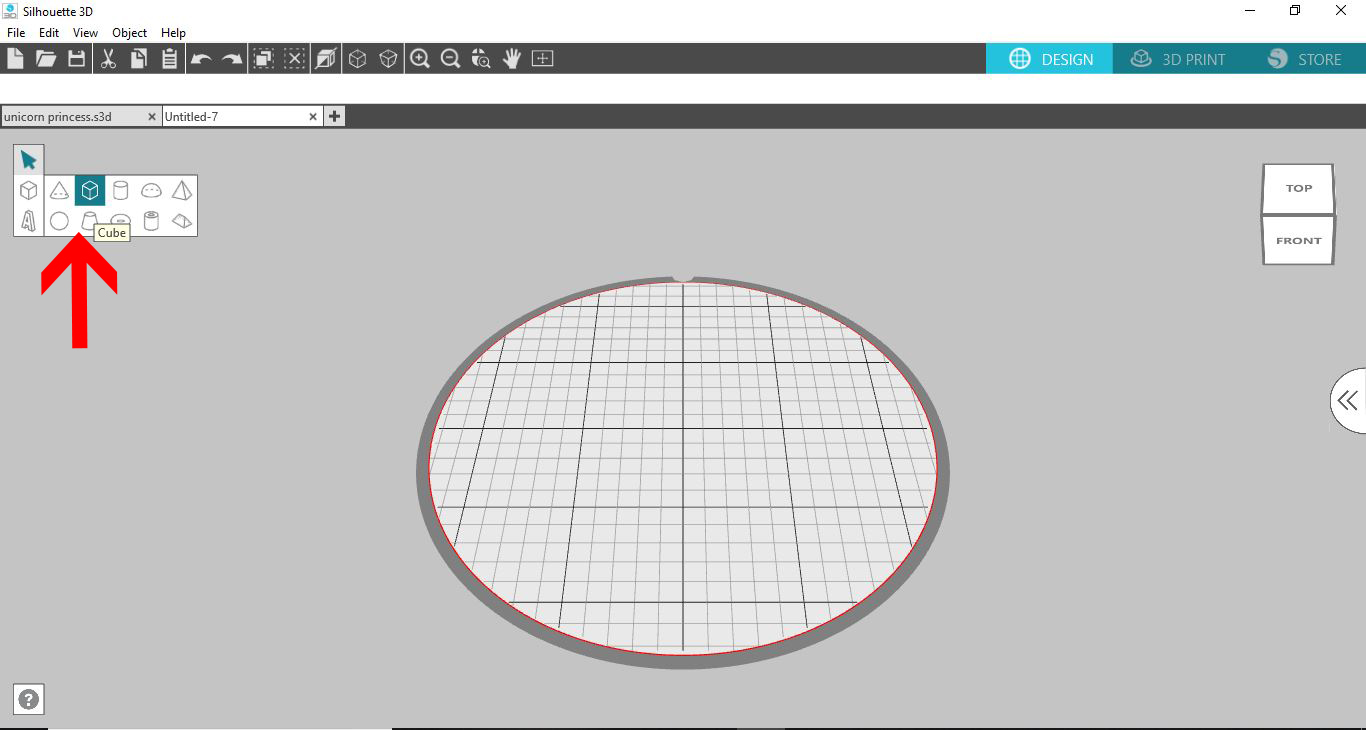
Task: Open the Help menu
Action: (x=173, y=33)
